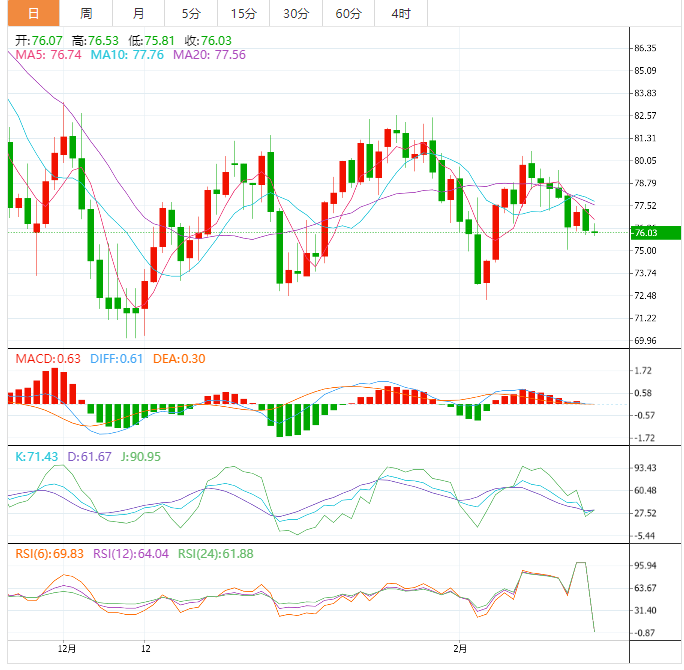The height and width of the screenshot is (670, 684).
Task: Click the MA10: 77.76 indicator label
Action: (127, 55)
